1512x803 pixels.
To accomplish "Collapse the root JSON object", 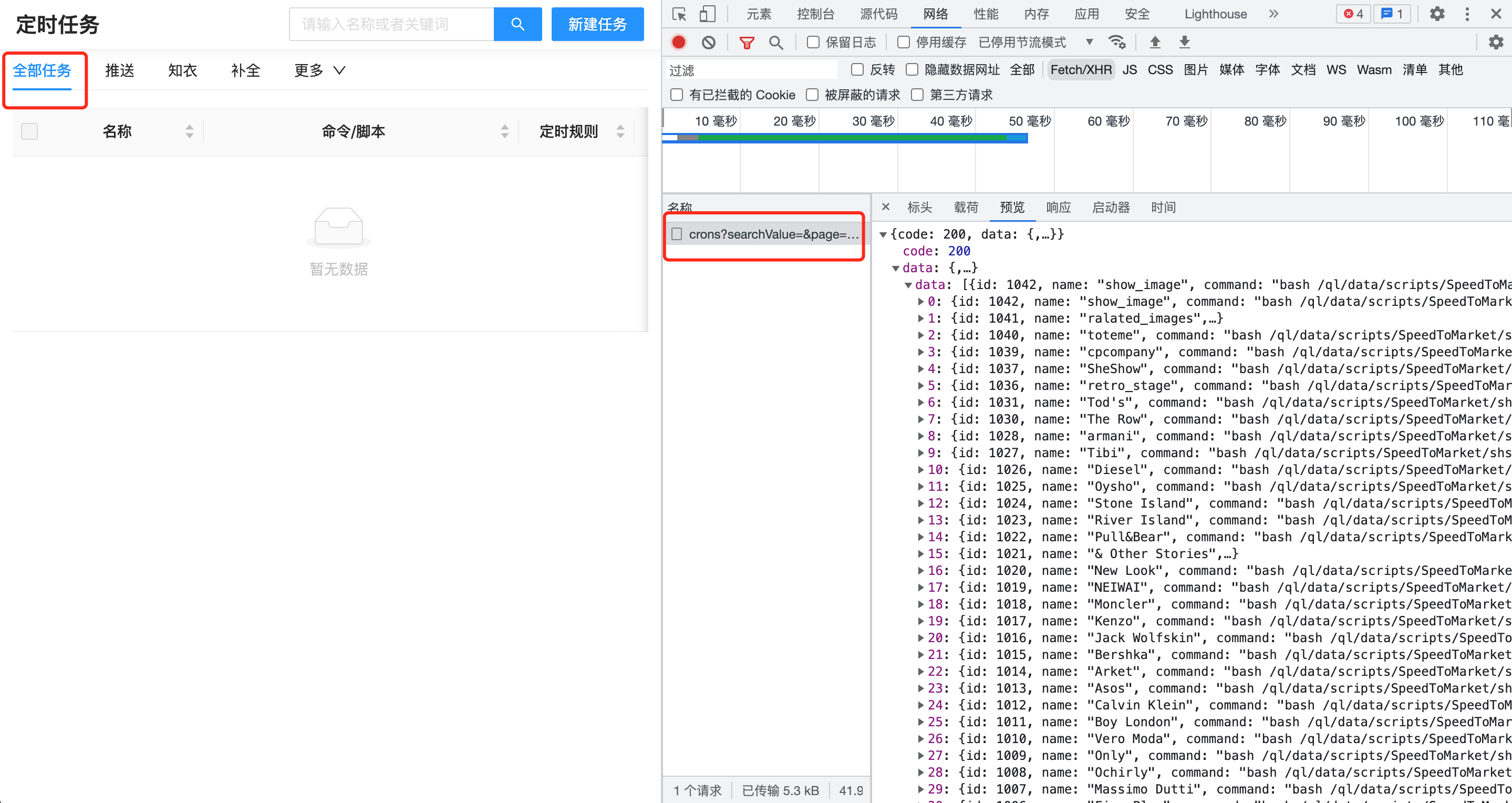I will [883, 235].
